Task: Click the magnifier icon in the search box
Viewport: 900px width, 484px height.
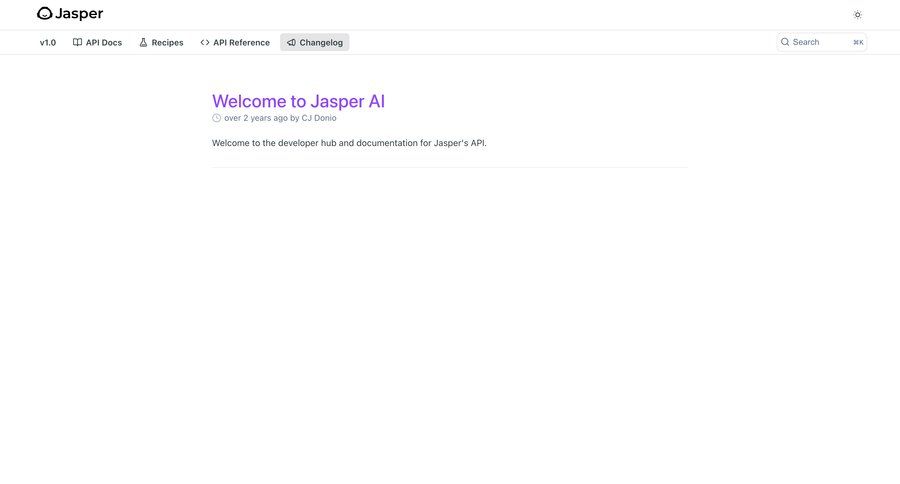Action: click(785, 42)
